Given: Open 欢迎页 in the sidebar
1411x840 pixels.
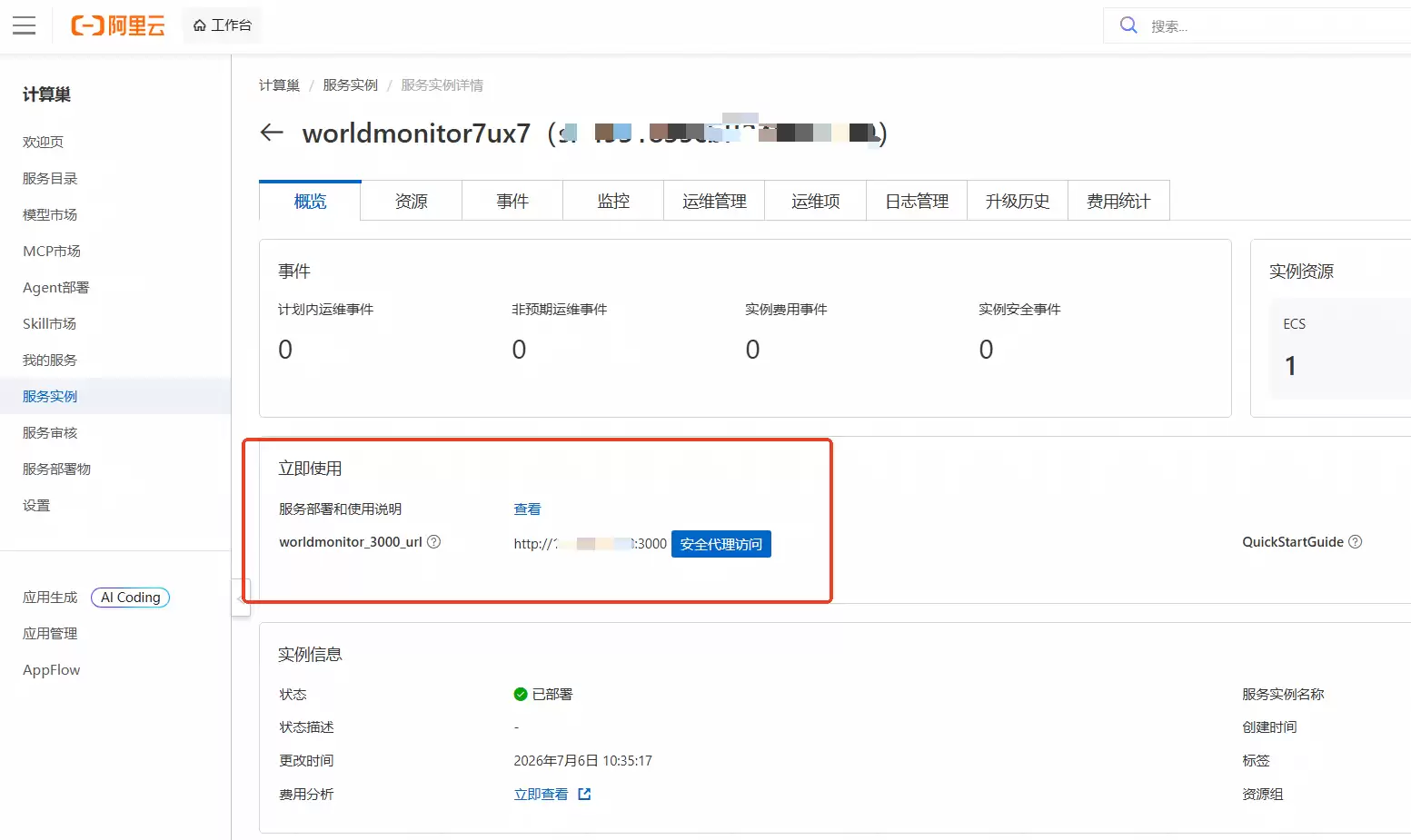Looking at the screenshot, I should pyautogui.click(x=115, y=142).
